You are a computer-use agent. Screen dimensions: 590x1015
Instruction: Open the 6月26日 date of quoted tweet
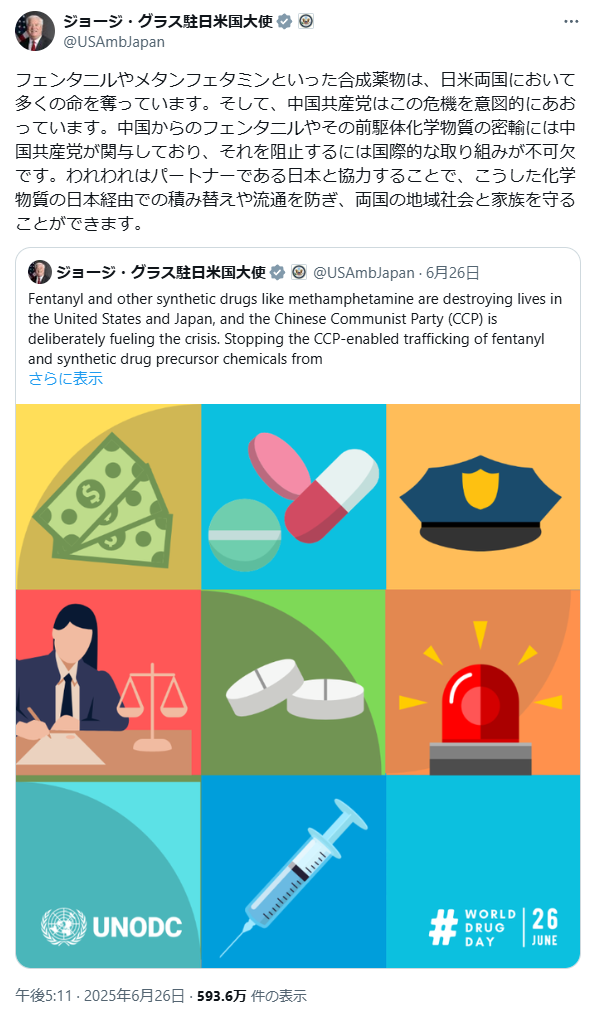(x=453, y=273)
